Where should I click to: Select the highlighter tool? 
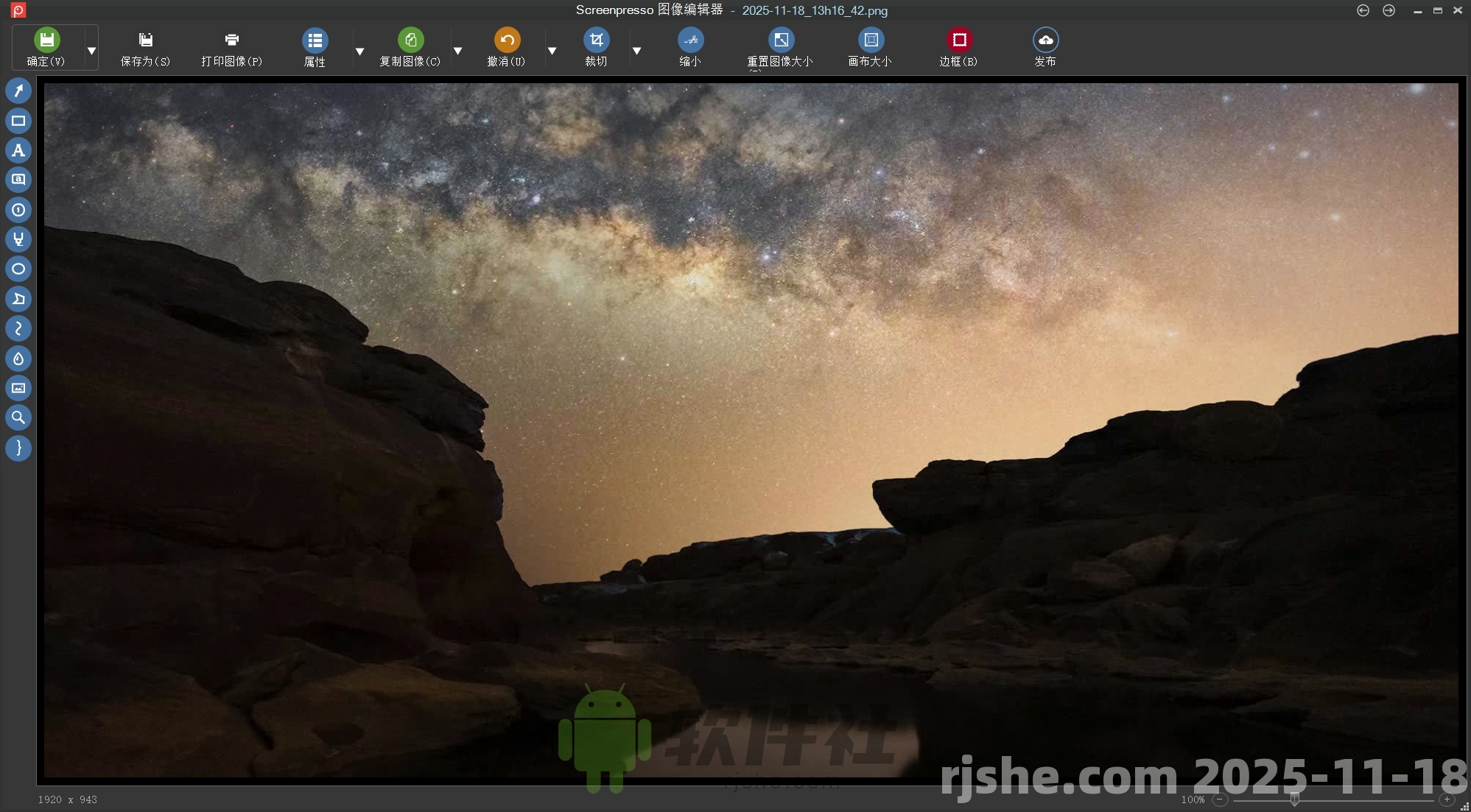[x=18, y=239]
